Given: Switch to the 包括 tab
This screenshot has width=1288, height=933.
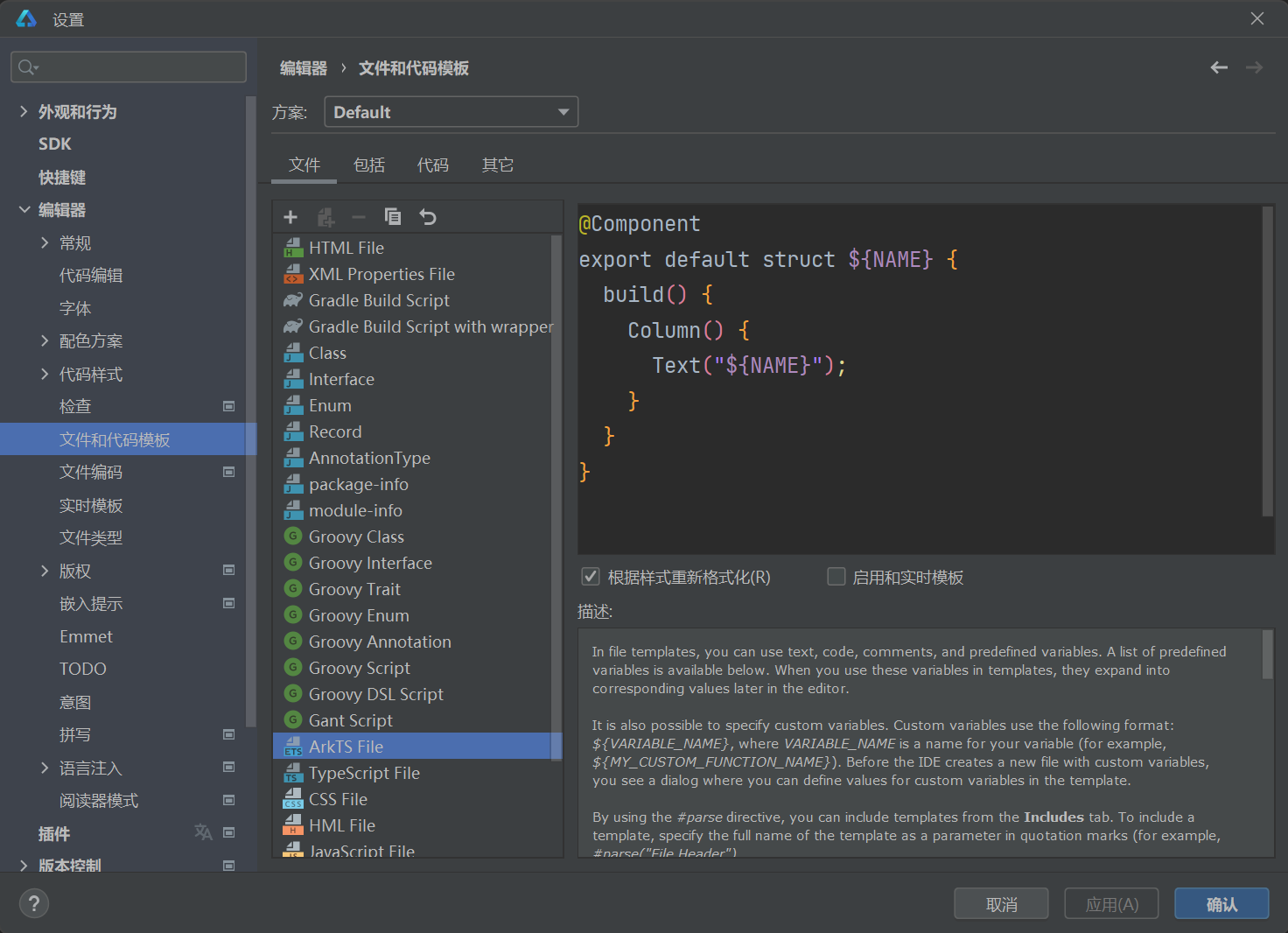Looking at the screenshot, I should [x=369, y=165].
